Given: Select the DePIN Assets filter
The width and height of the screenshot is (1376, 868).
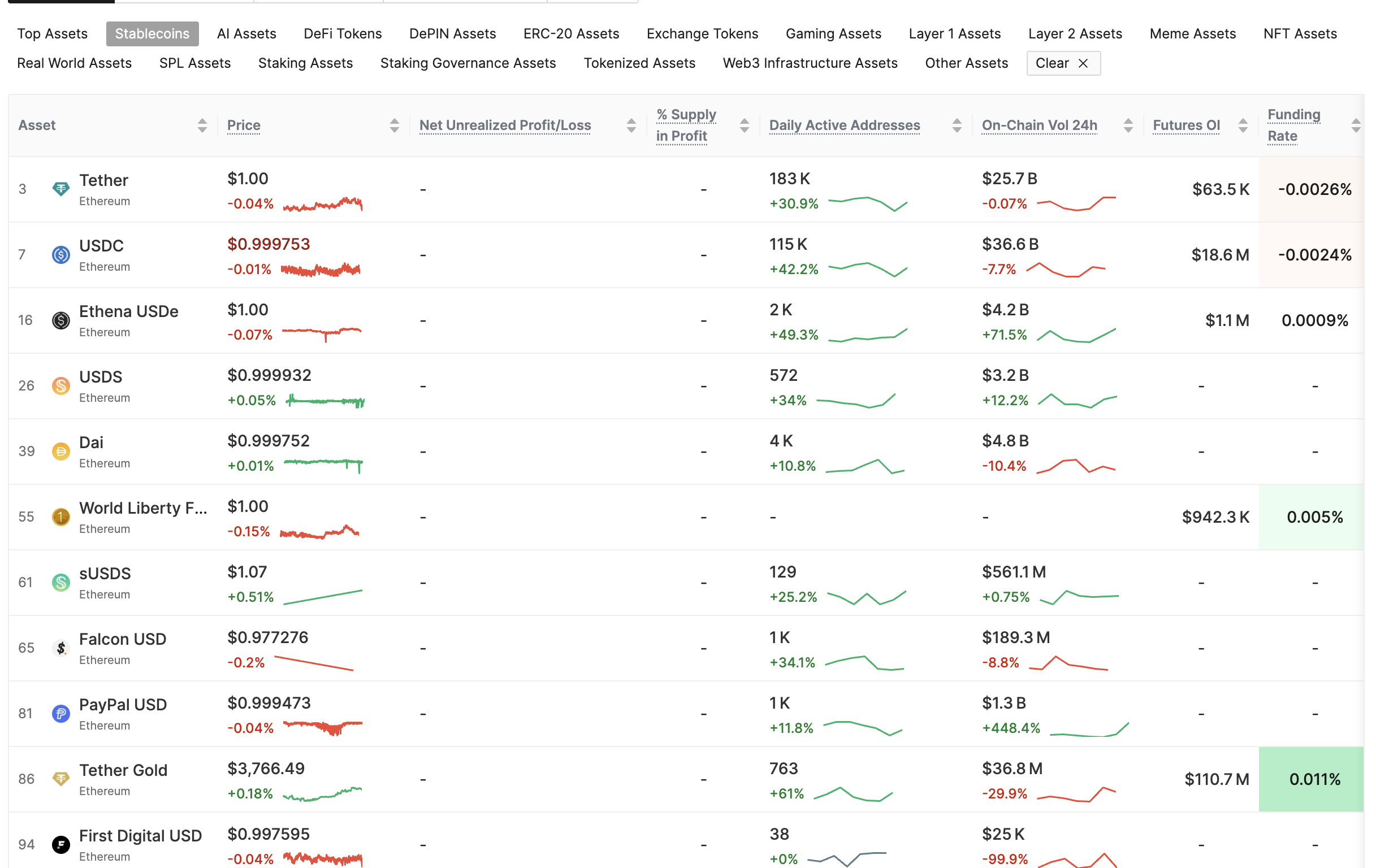Looking at the screenshot, I should 453,34.
